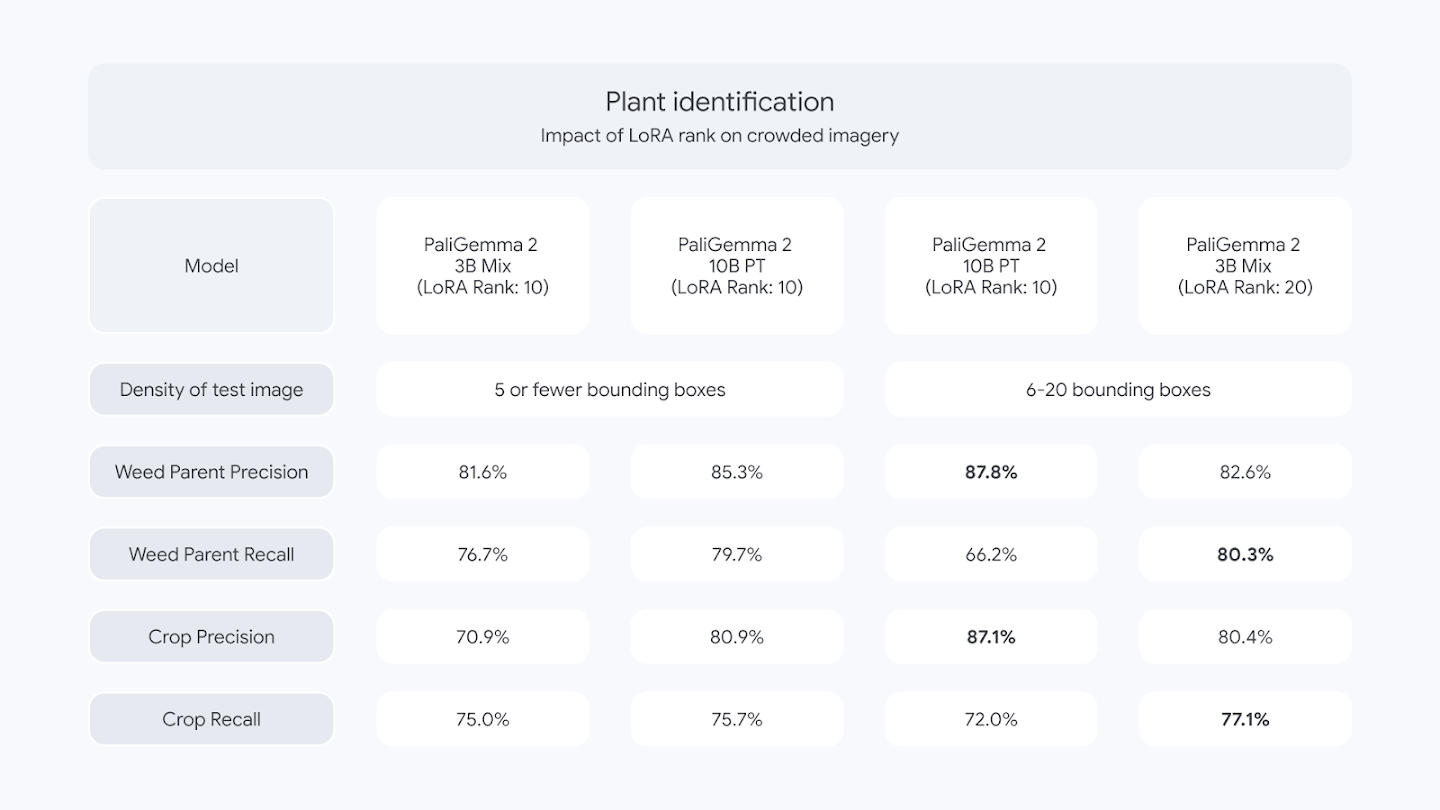Select the subtitle "Impact of LoRA rank on crowded imagery"
This screenshot has height=810, width=1440.
click(x=720, y=135)
